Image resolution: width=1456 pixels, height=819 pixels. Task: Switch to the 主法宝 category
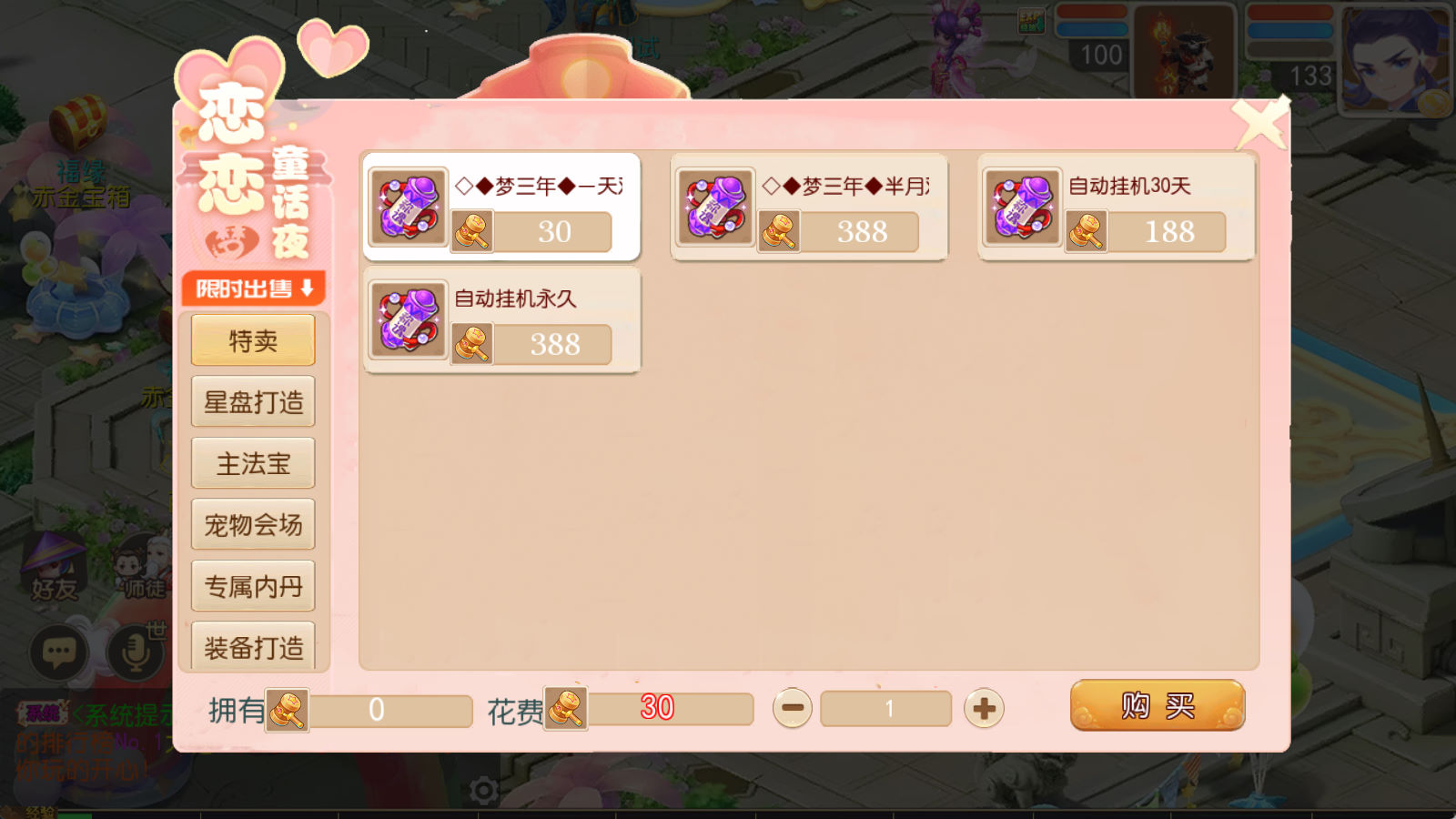coord(253,463)
